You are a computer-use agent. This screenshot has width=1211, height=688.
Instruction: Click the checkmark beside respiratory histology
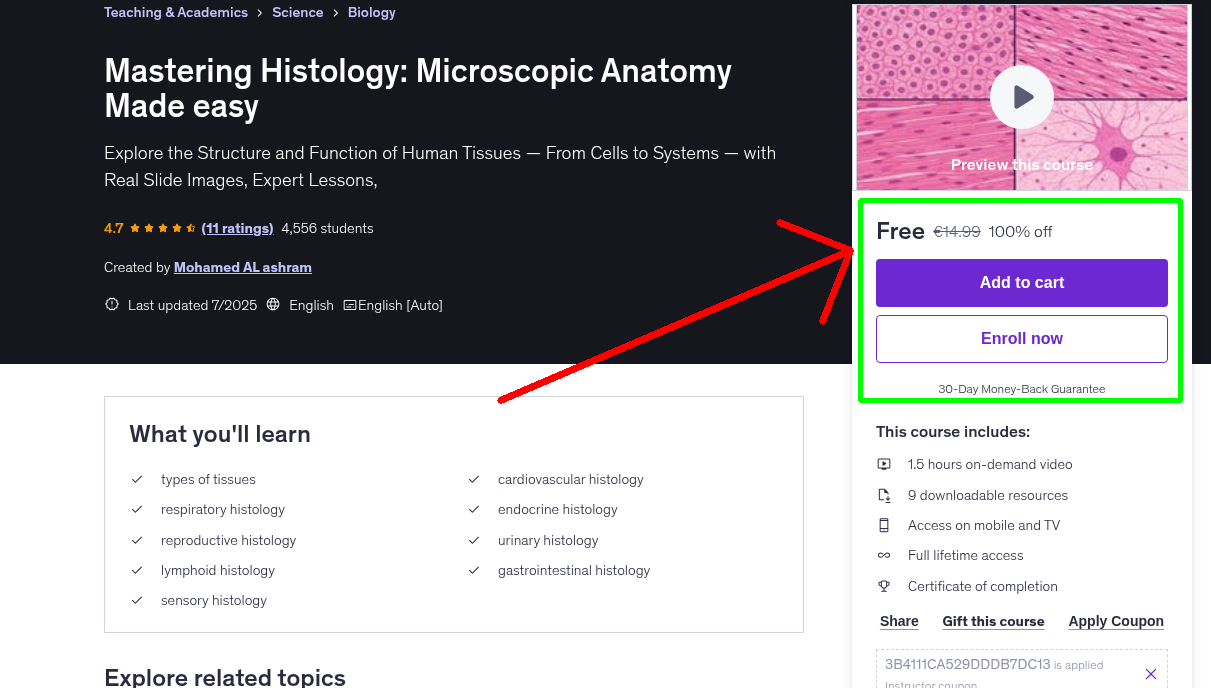click(137, 509)
